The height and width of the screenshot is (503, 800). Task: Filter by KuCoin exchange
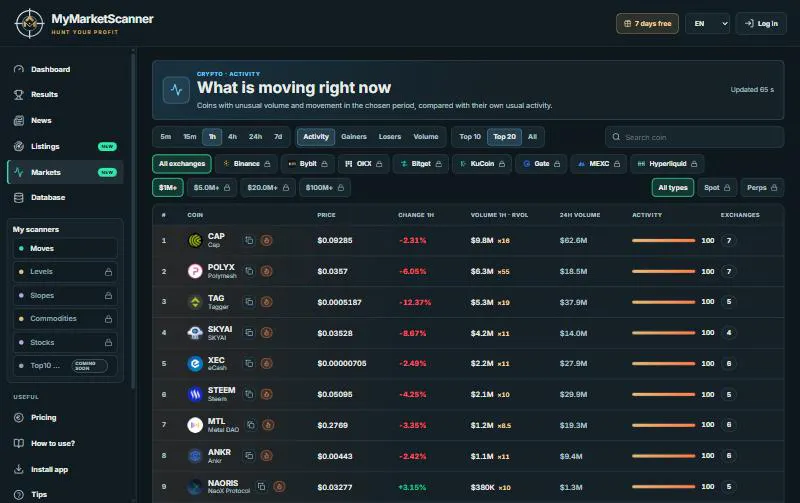(x=482, y=164)
